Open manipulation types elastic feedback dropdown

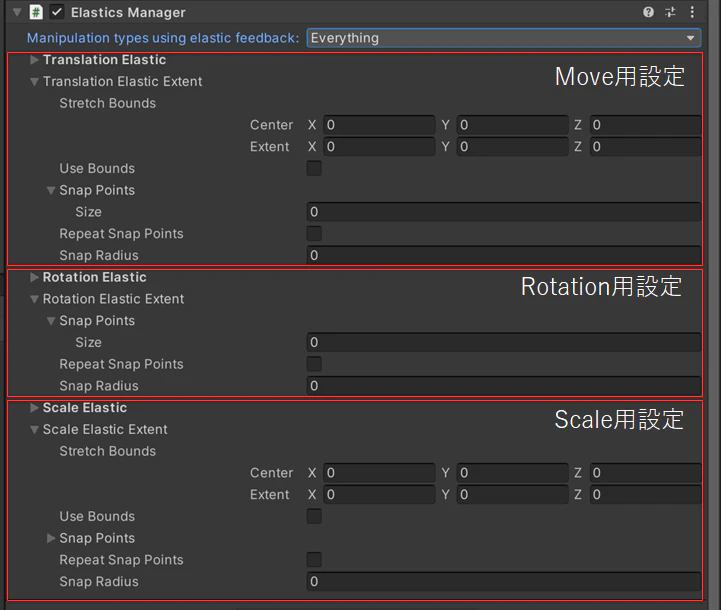pos(504,38)
